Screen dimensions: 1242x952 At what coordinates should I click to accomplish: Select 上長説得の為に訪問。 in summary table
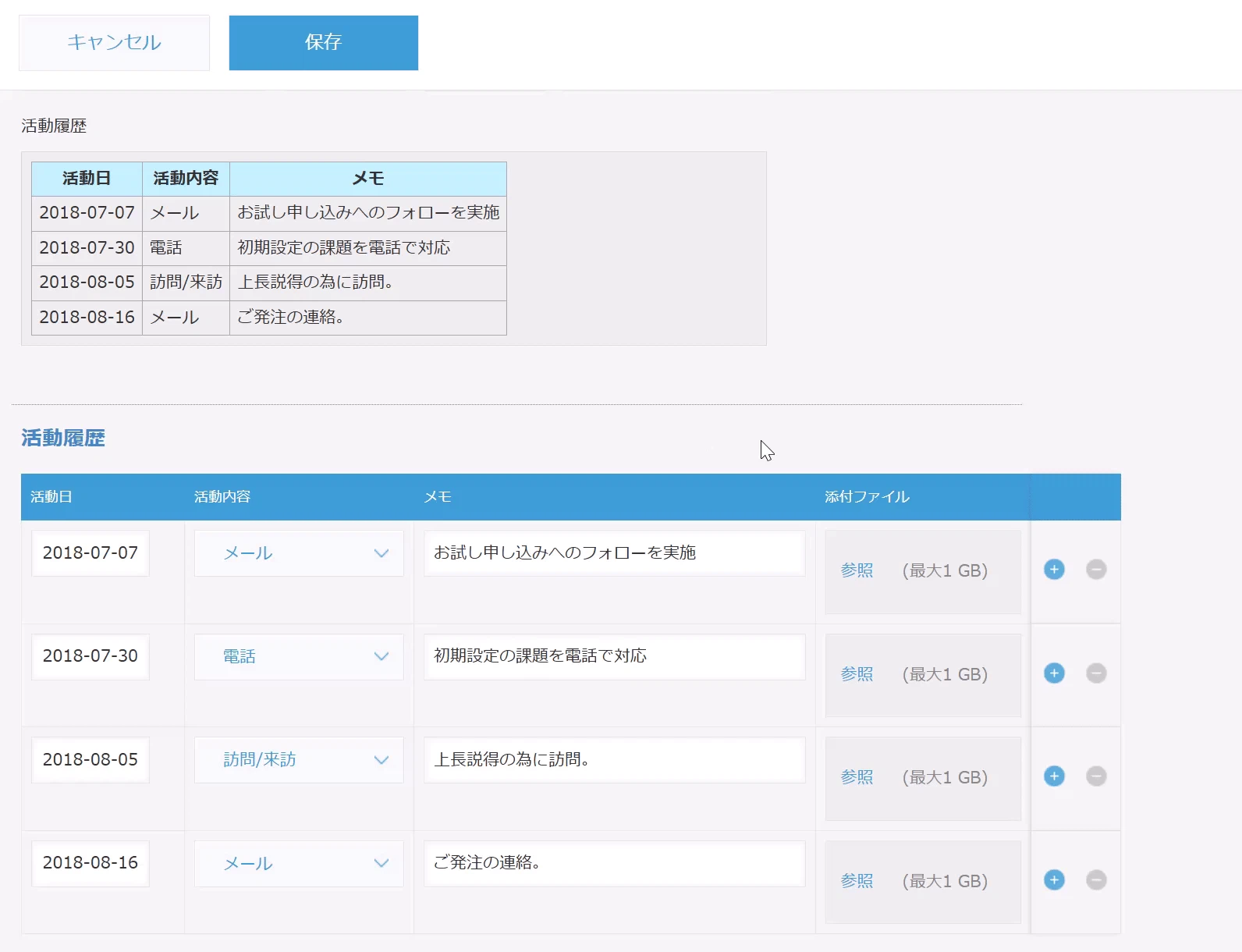click(x=368, y=282)
